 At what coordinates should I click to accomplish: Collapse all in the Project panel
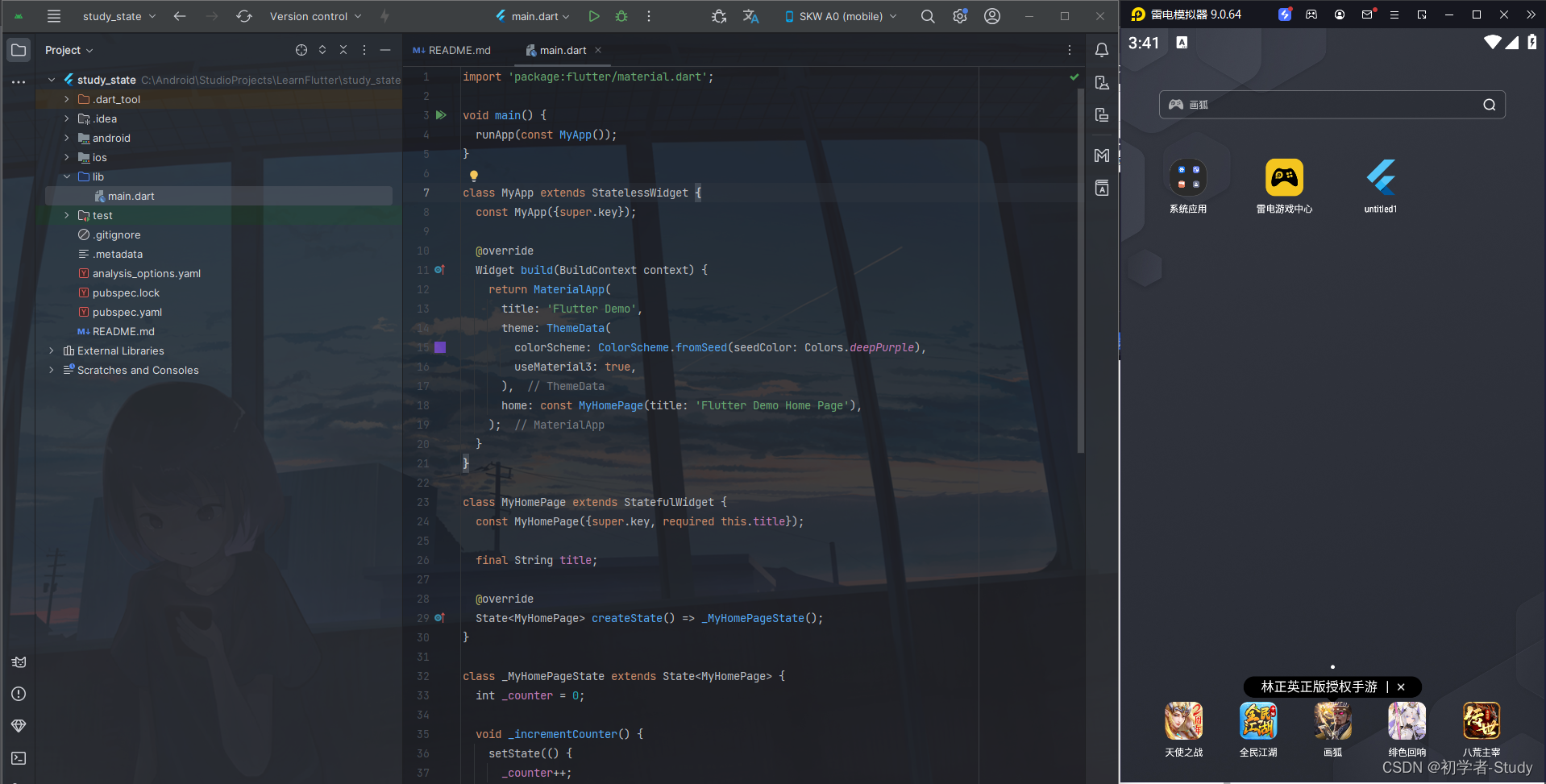[343, 50]
